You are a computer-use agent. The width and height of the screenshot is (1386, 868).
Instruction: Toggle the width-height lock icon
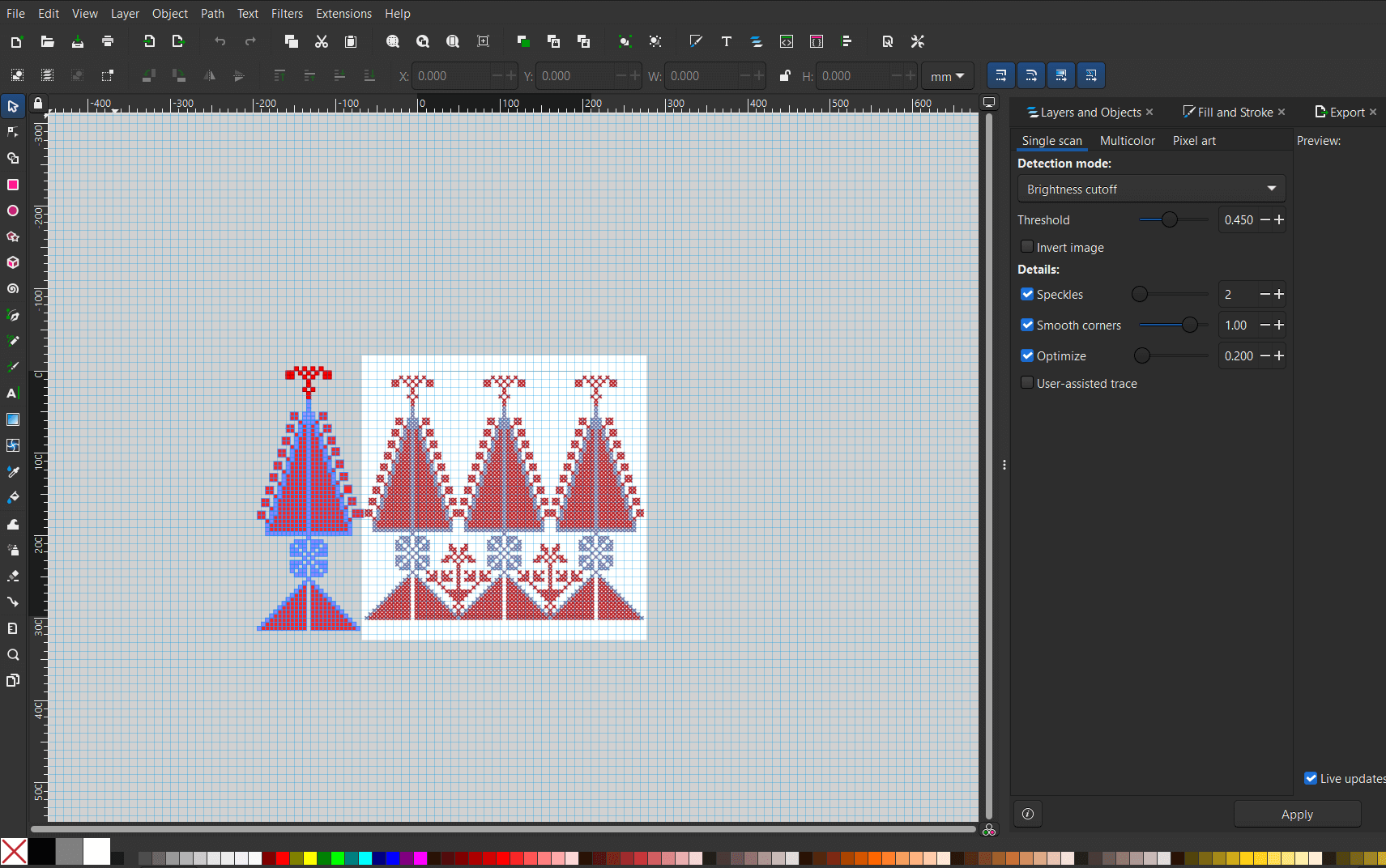784,76
